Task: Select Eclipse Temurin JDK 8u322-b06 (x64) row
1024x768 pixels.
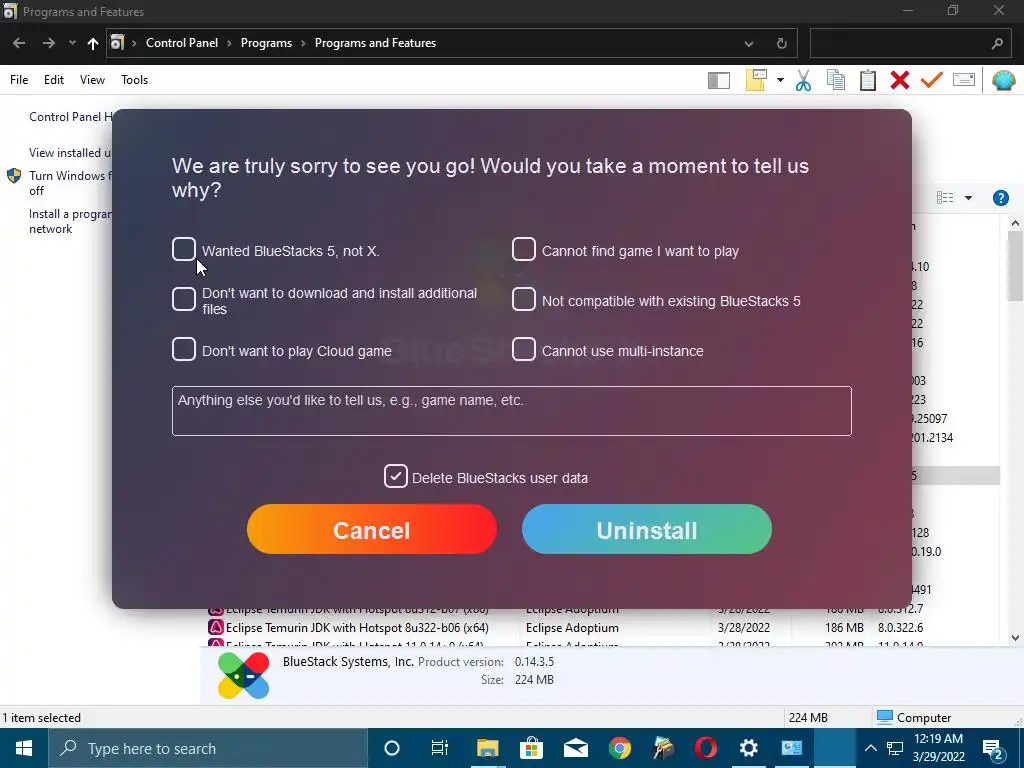Action: point(603,628)
